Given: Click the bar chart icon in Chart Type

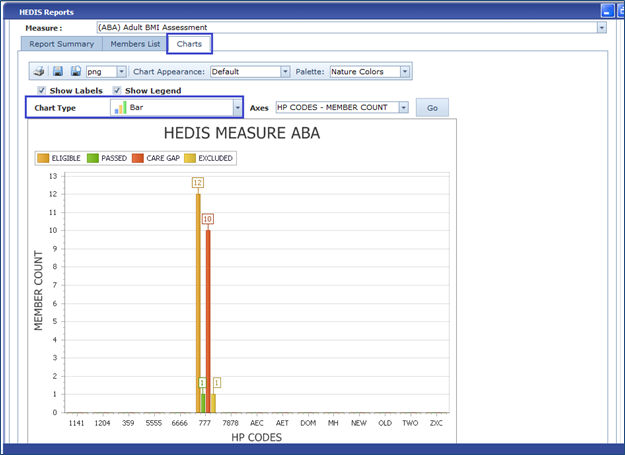Looking at the screenshot, I should pyautogui.click(x=120, y=107).
